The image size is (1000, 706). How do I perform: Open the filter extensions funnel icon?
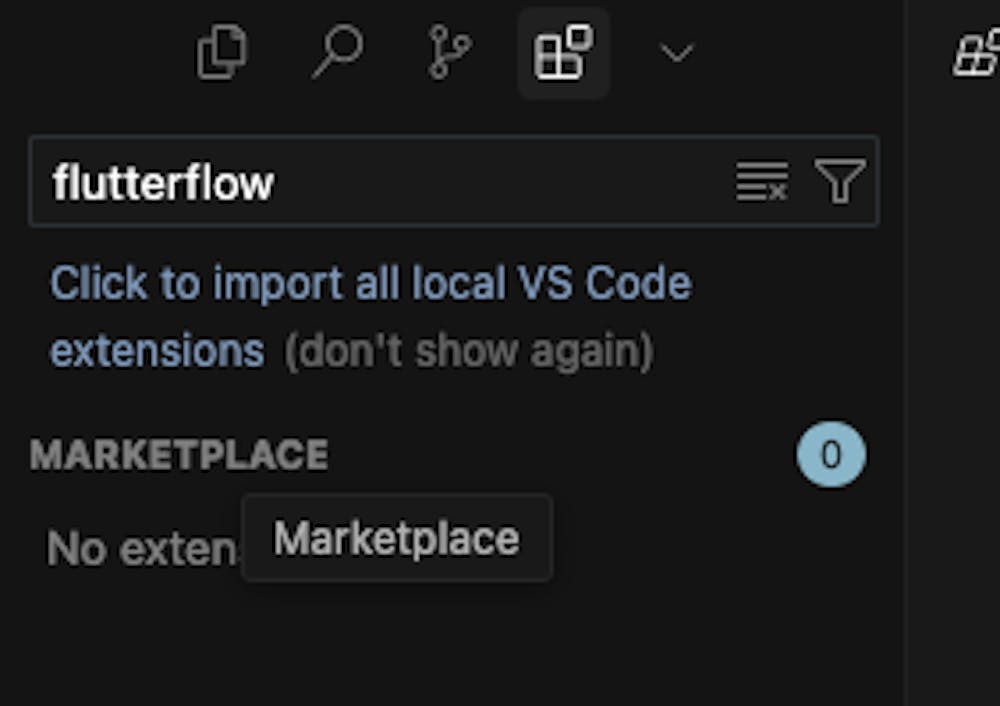(840, 181)
